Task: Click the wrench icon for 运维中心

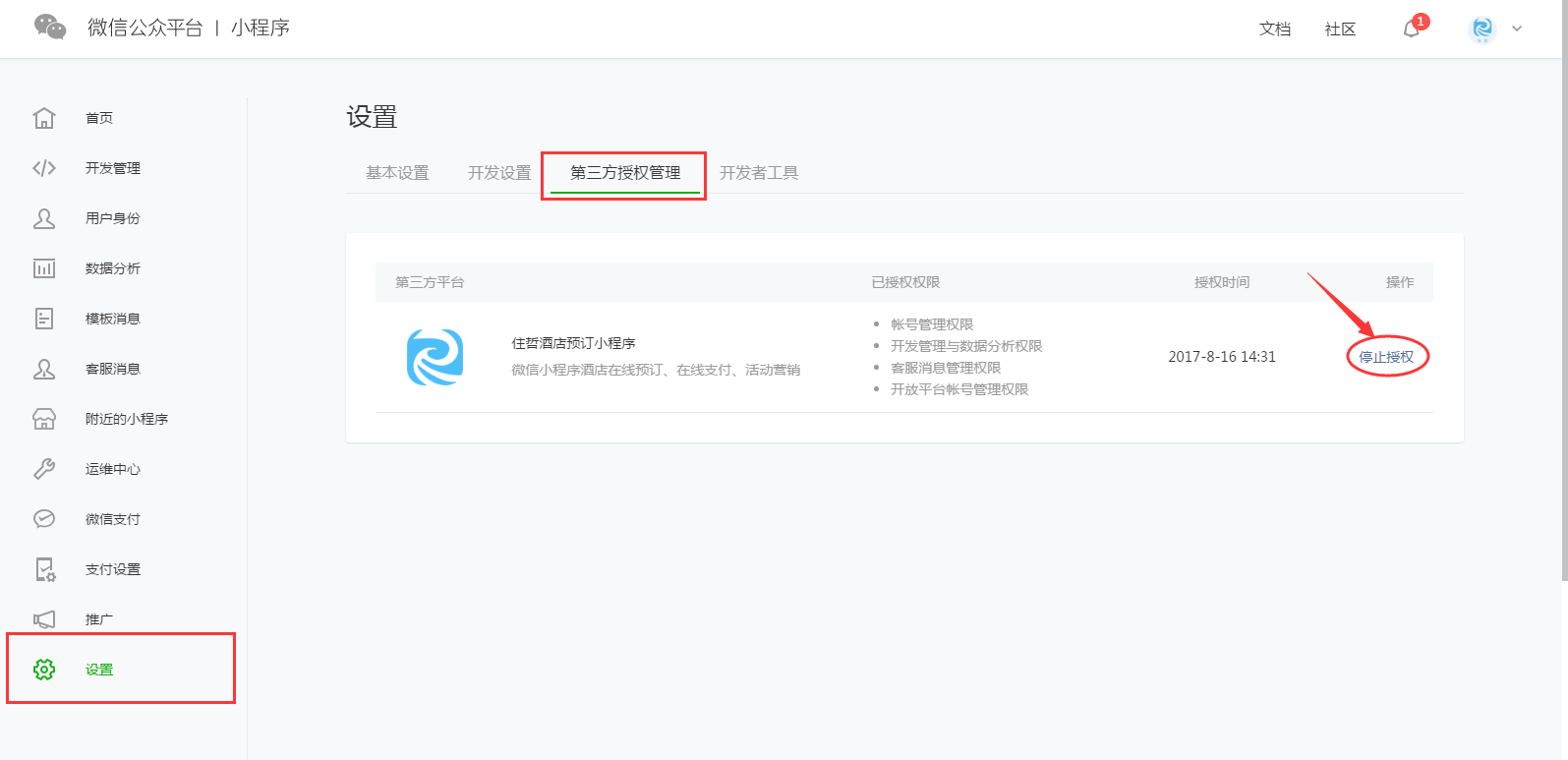Action: [x=44, y=469]
